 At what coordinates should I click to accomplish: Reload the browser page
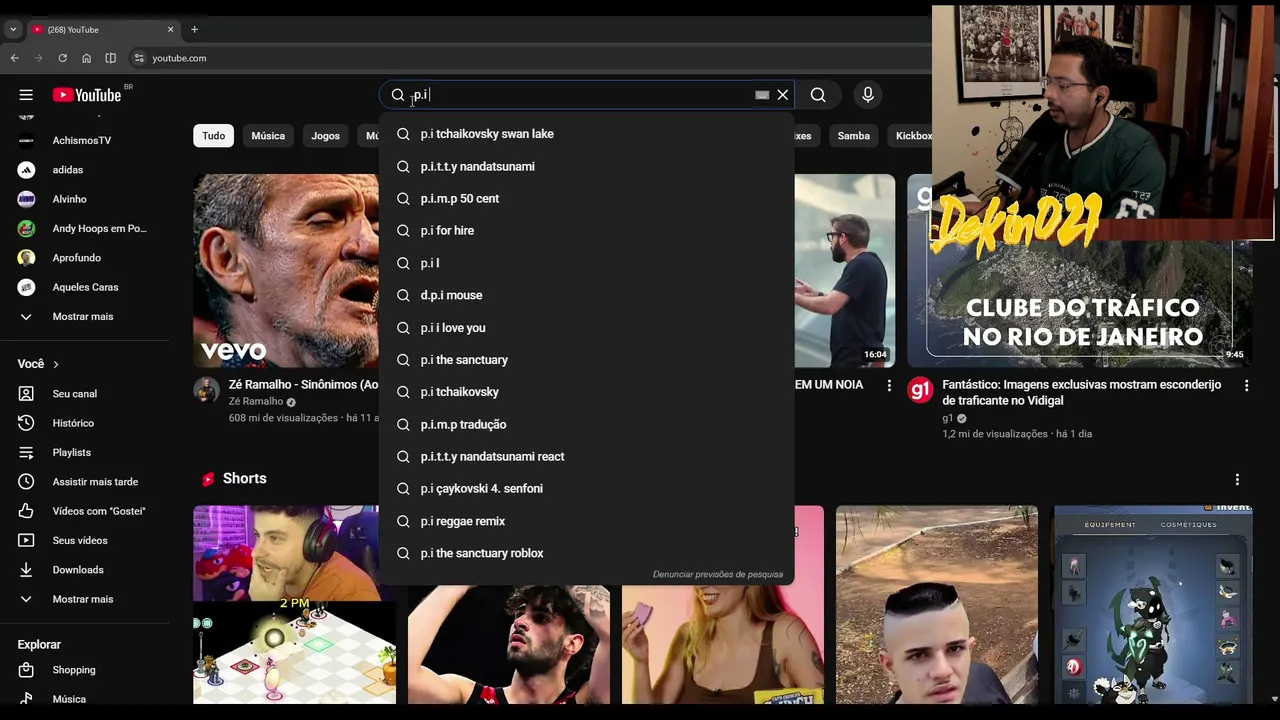tap(62, 58)
